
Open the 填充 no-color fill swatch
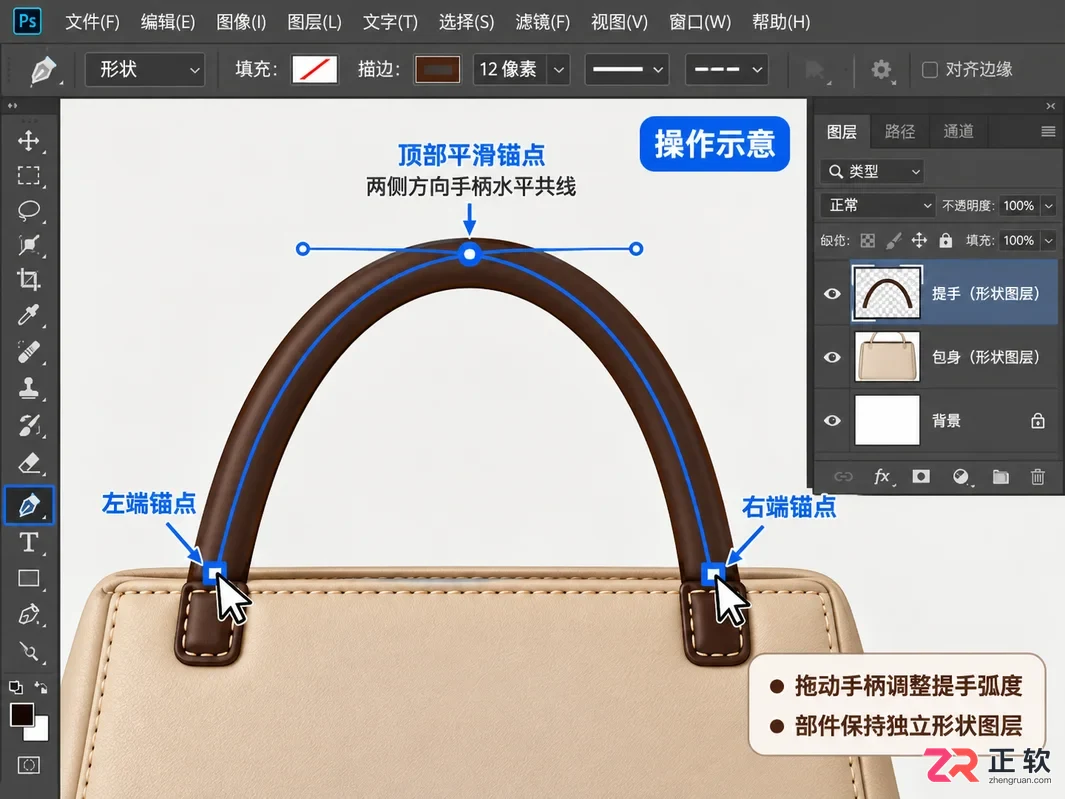point(314,69)
